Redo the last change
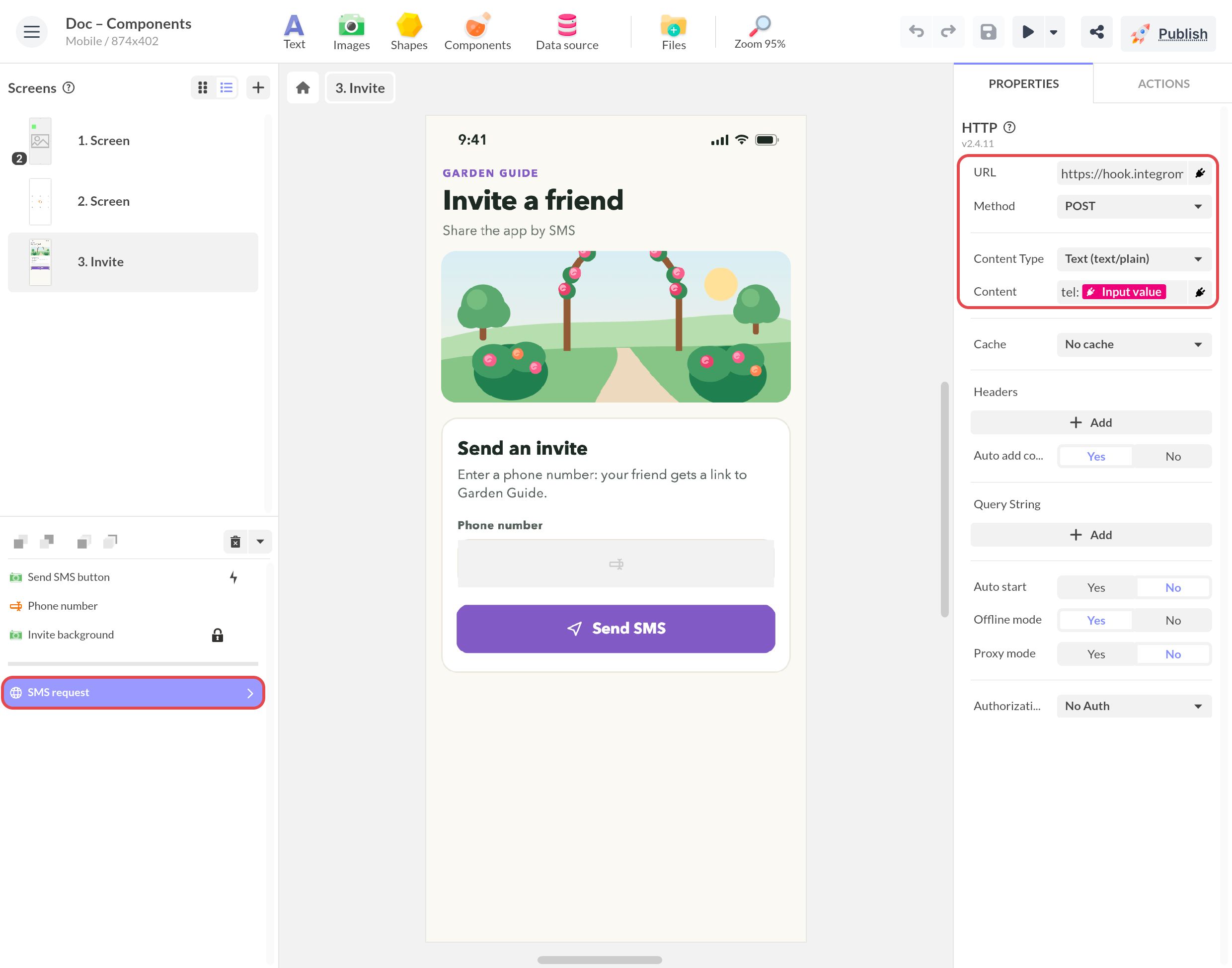The height and width of the screenshot is (968, 1232). click(x=948, y=32)
